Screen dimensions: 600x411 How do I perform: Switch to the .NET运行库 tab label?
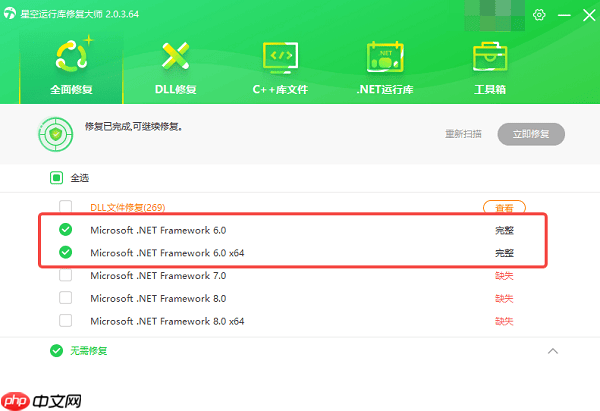(385, 90)
